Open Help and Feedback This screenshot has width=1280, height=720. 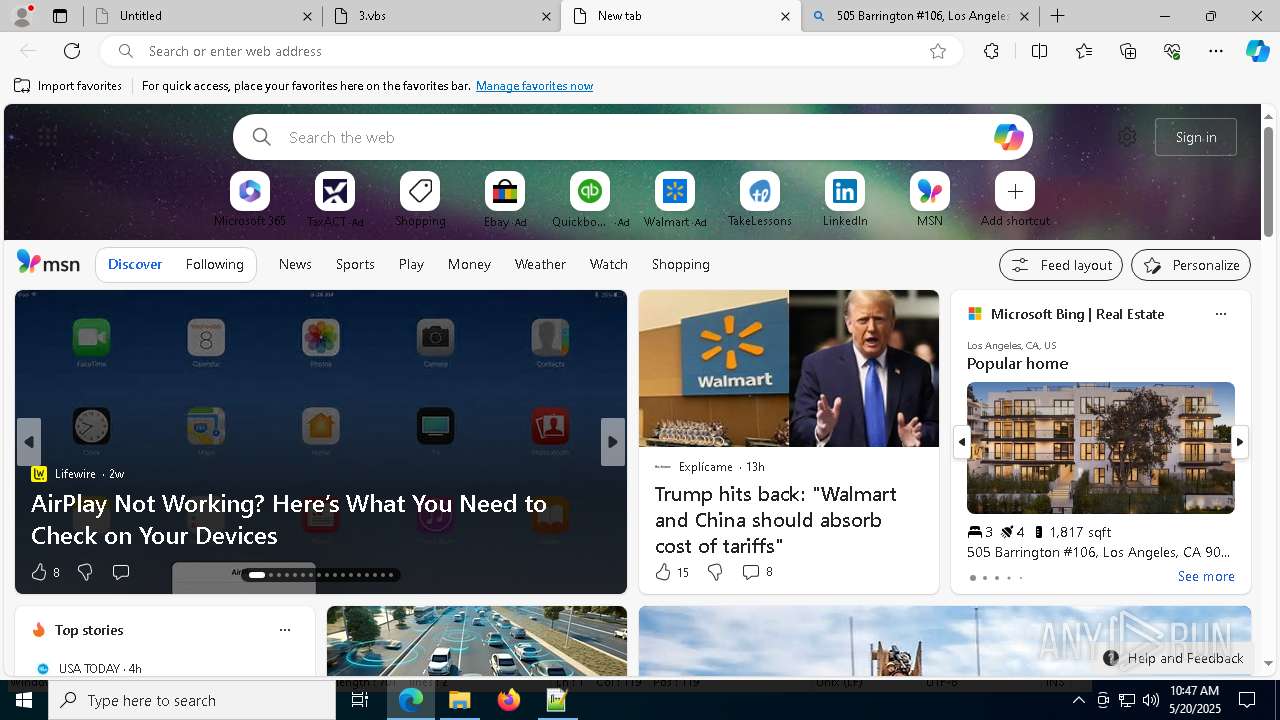click(1174, 658)
